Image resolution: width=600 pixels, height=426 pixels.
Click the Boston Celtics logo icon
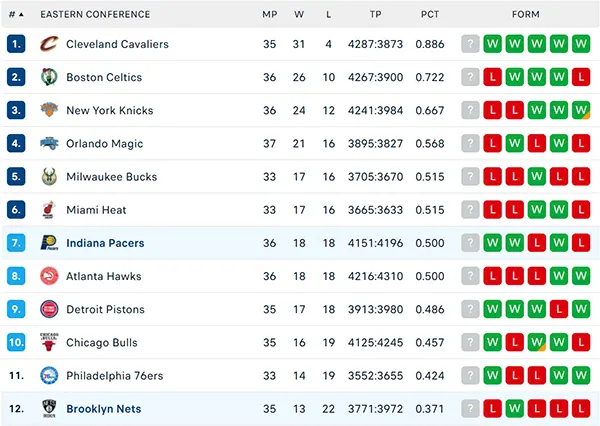[x=49, y=77]
